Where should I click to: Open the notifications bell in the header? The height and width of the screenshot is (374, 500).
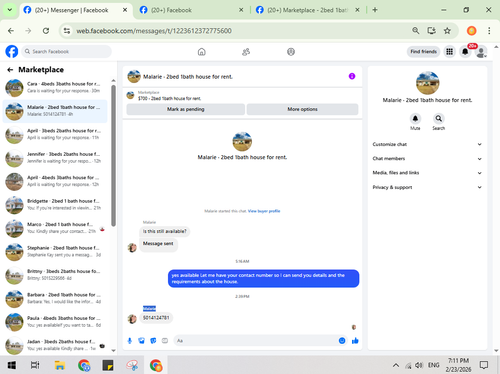point(465,52)
